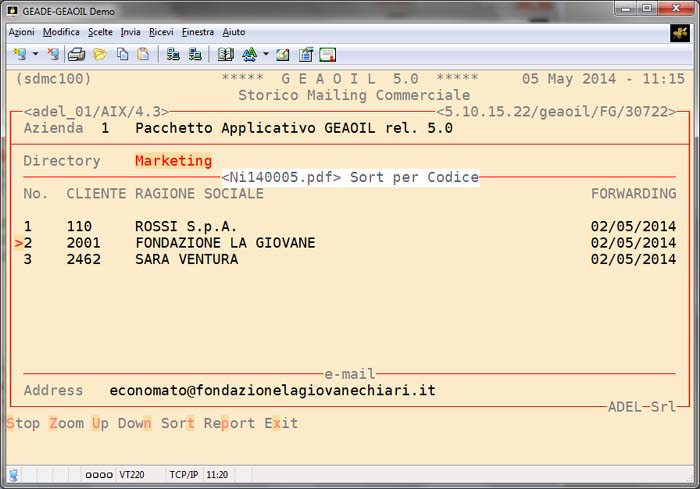
Task: Click the connection status icon in status bar
Action: (x=14, y=474)
